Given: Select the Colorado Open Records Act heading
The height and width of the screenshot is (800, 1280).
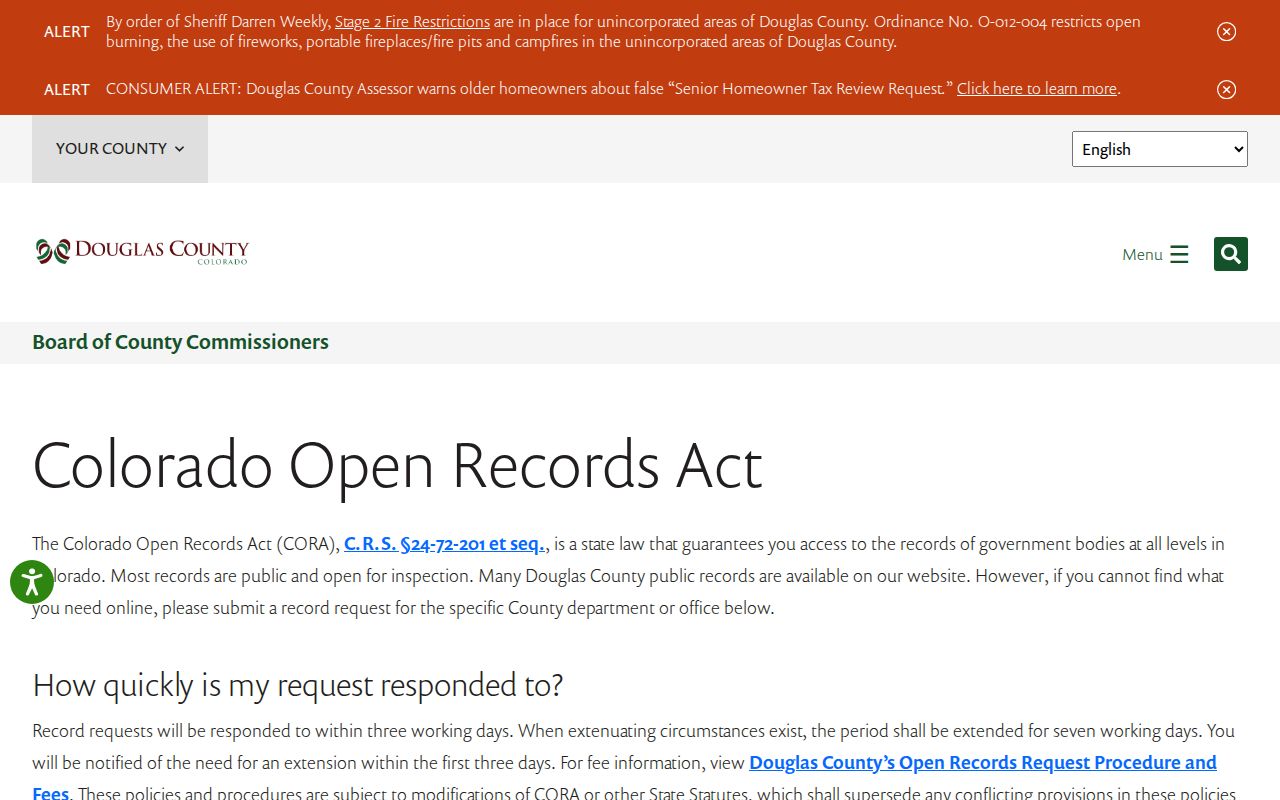Looking at the screenshot, I should [398, 465].
